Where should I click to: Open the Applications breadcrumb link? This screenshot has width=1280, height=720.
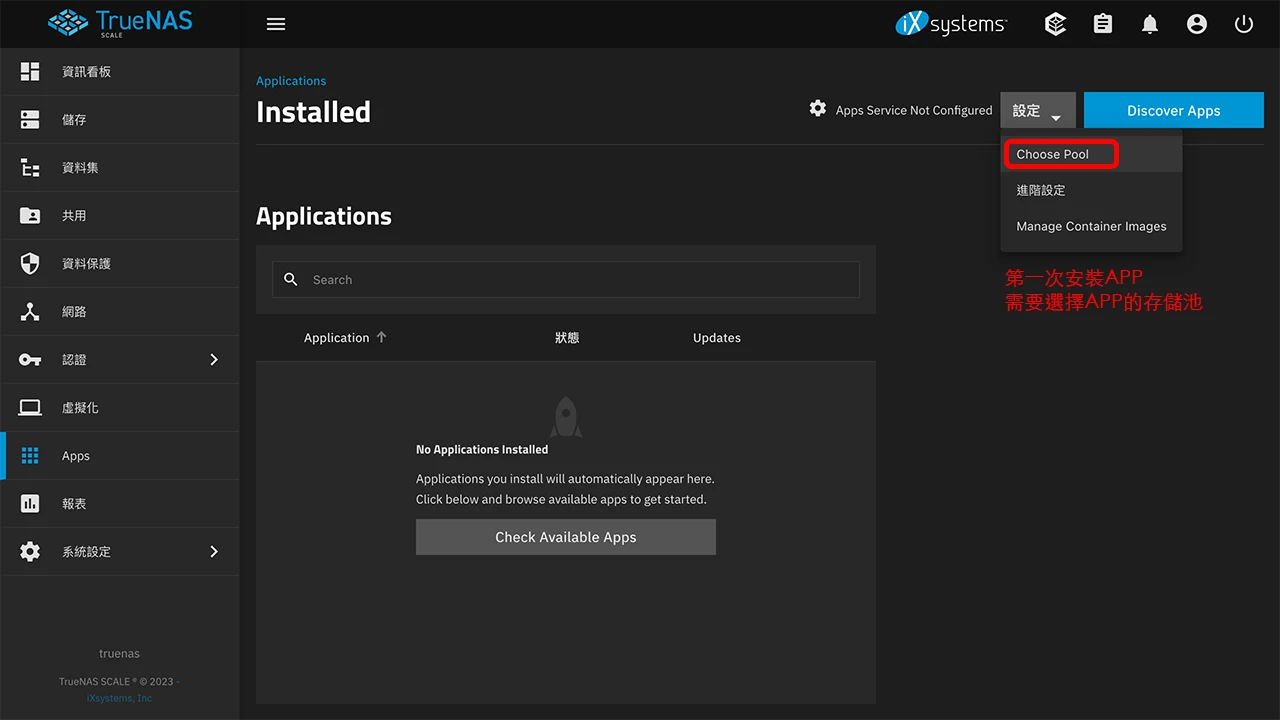tap(291, 80)
